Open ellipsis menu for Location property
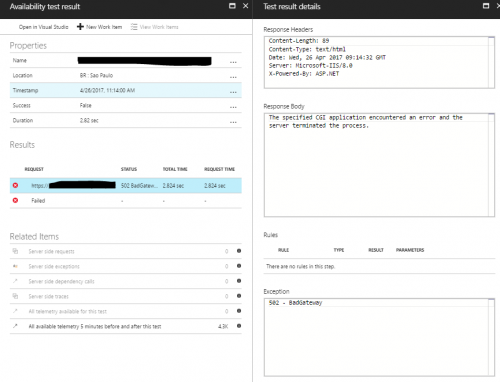 tap(233, 77)
